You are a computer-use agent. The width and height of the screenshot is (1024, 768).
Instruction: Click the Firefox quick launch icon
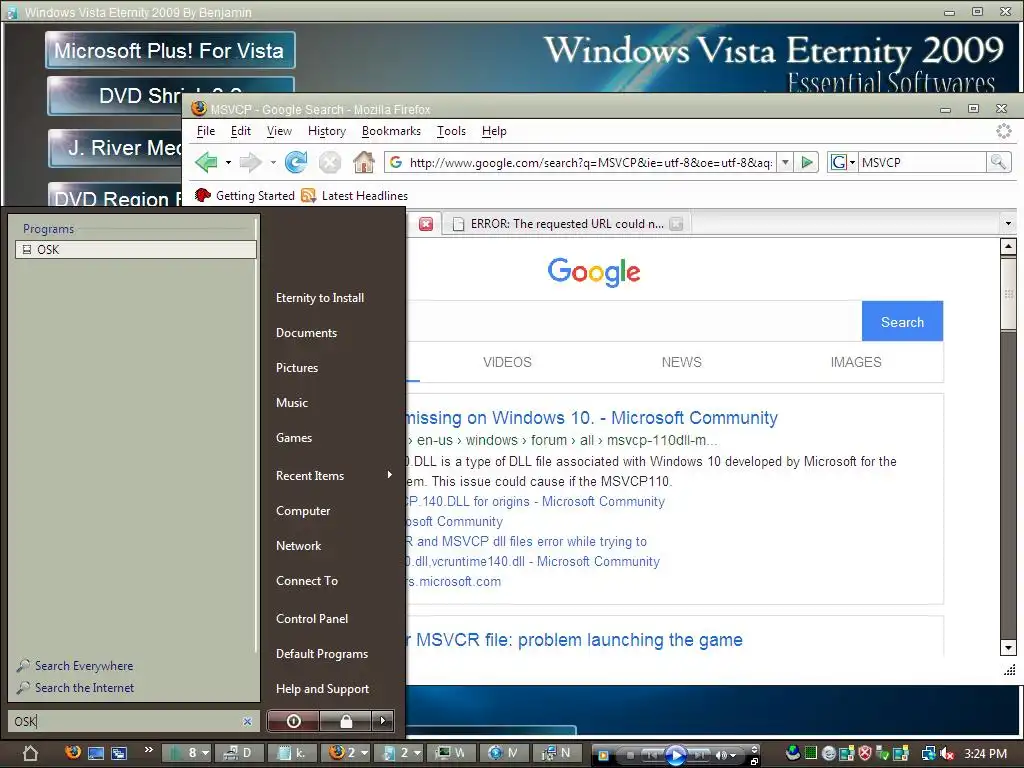click(73, 752)
